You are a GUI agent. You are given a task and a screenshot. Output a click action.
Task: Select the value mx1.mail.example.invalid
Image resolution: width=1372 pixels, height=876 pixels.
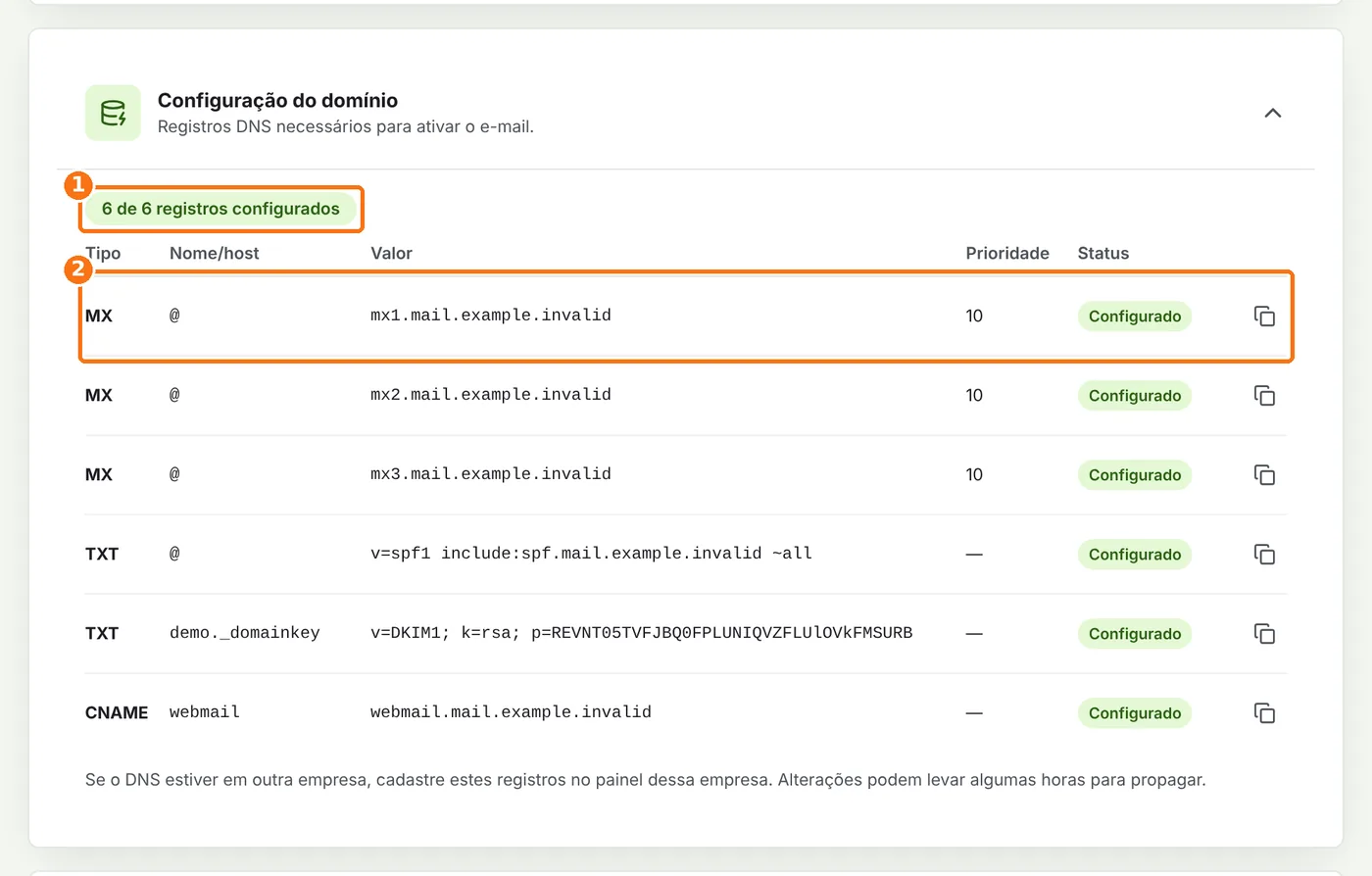491,316
